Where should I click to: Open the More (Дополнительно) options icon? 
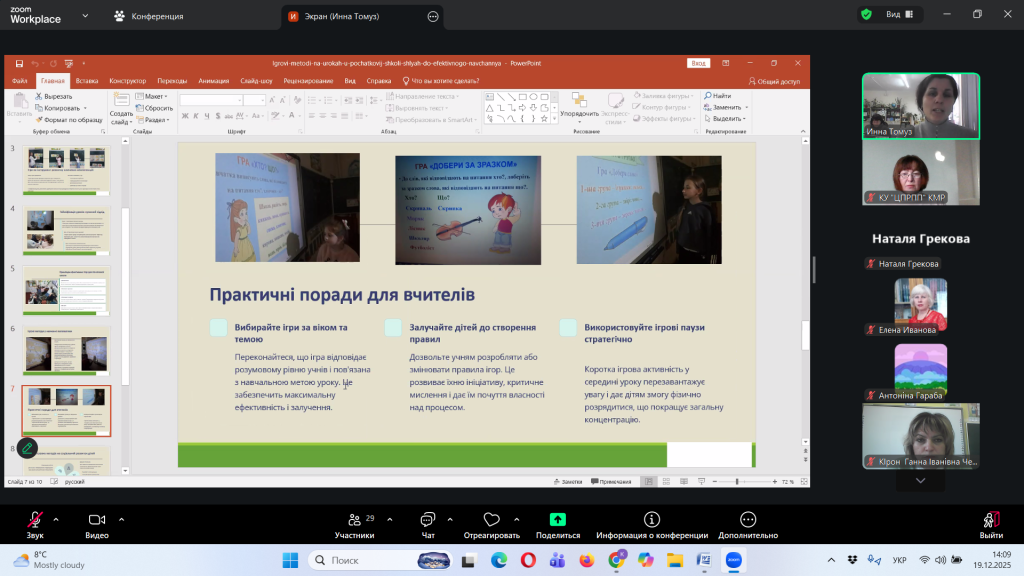(748, 520)
